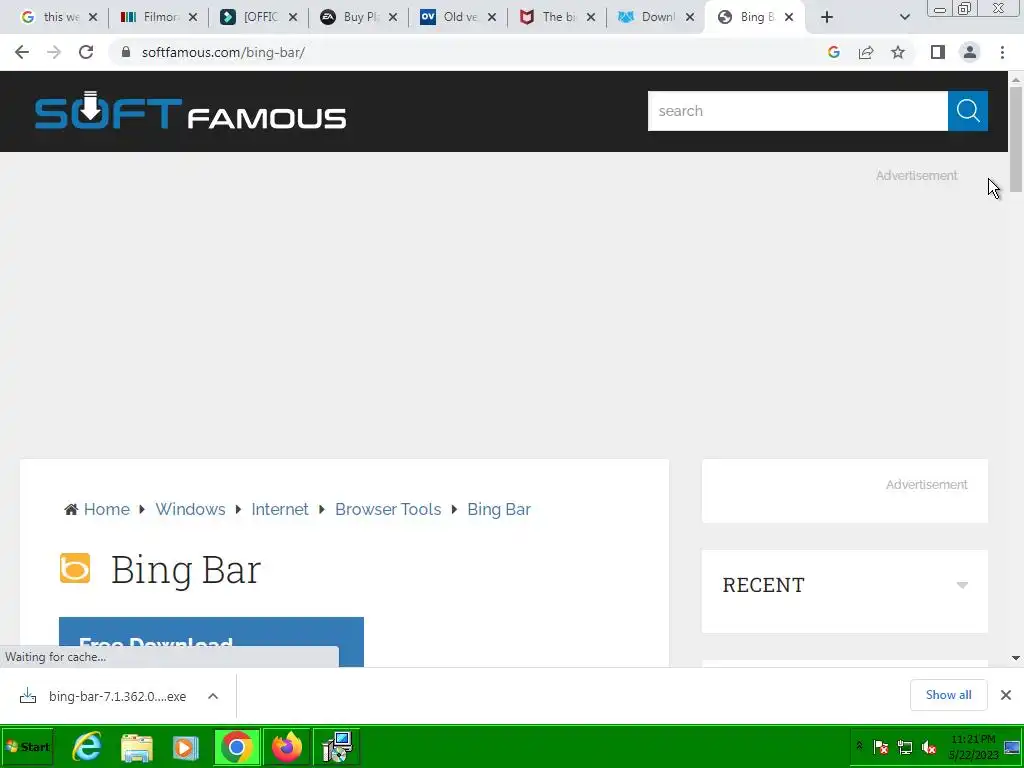Viewport: 1024px width, 768px height.
Task: Click the Show all downloads button
Action: click(x=948, y=695)
